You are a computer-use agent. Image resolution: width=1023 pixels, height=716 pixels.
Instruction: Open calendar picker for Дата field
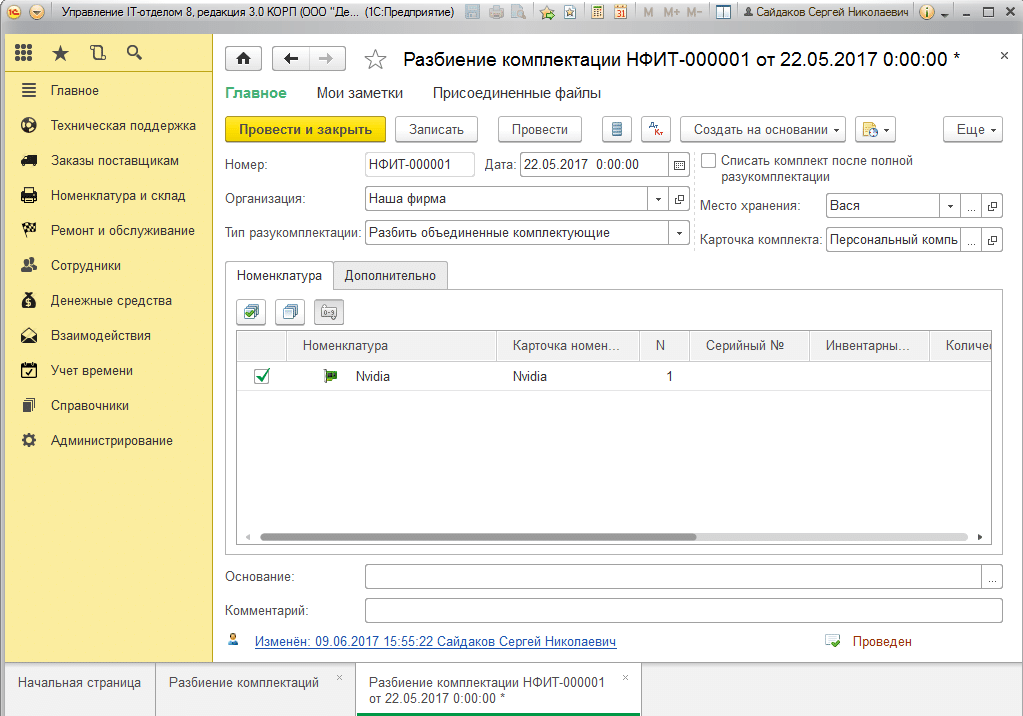tap(679, 165)
